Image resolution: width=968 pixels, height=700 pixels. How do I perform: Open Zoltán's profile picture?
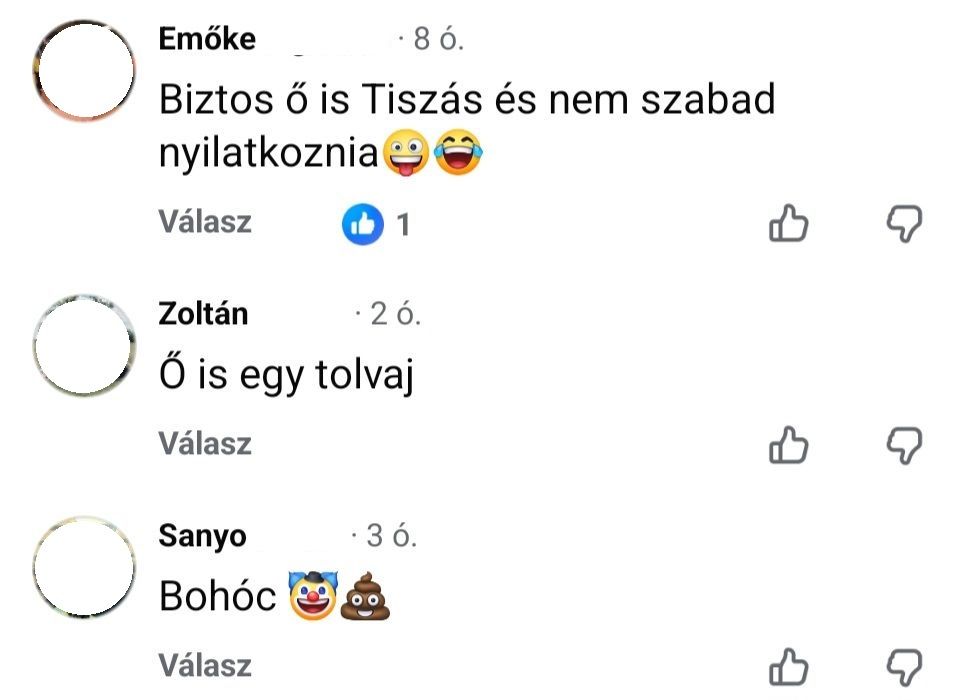pyautogui.click(x=84, y=346)
